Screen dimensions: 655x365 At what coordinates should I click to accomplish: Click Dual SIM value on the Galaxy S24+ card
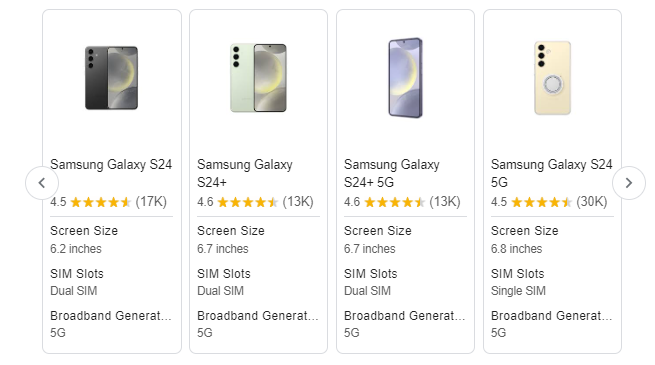[x=221, y=291]
